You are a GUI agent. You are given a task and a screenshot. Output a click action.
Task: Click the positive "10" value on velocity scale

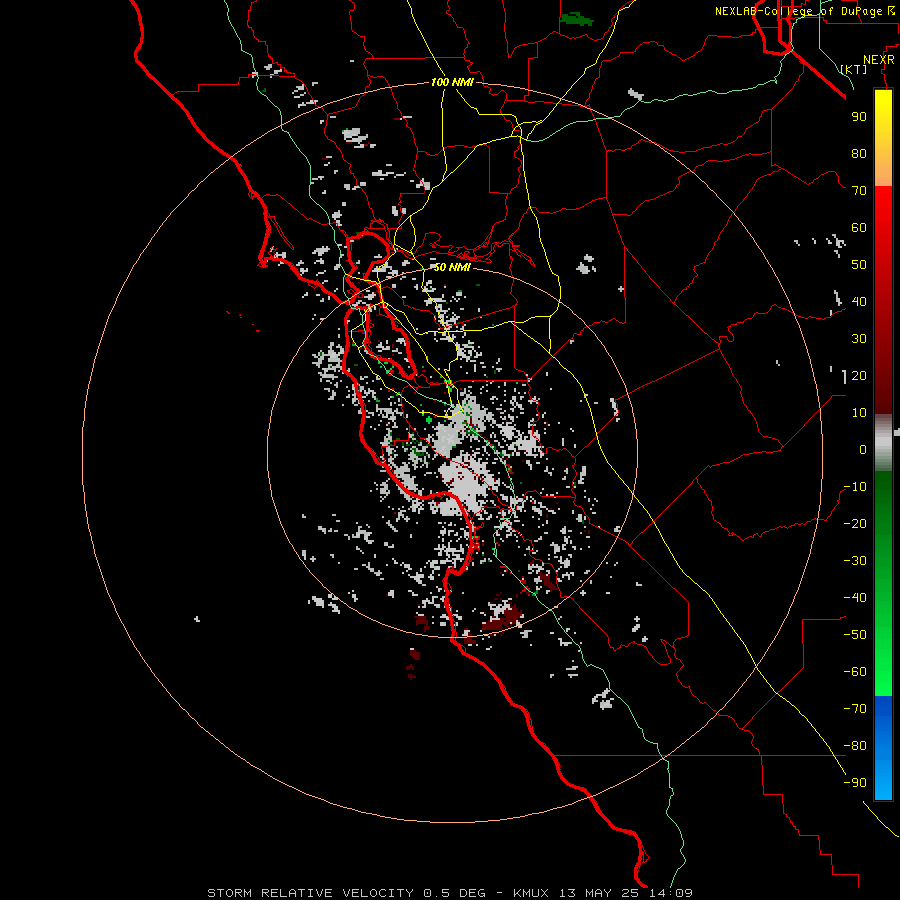(859, 413)
